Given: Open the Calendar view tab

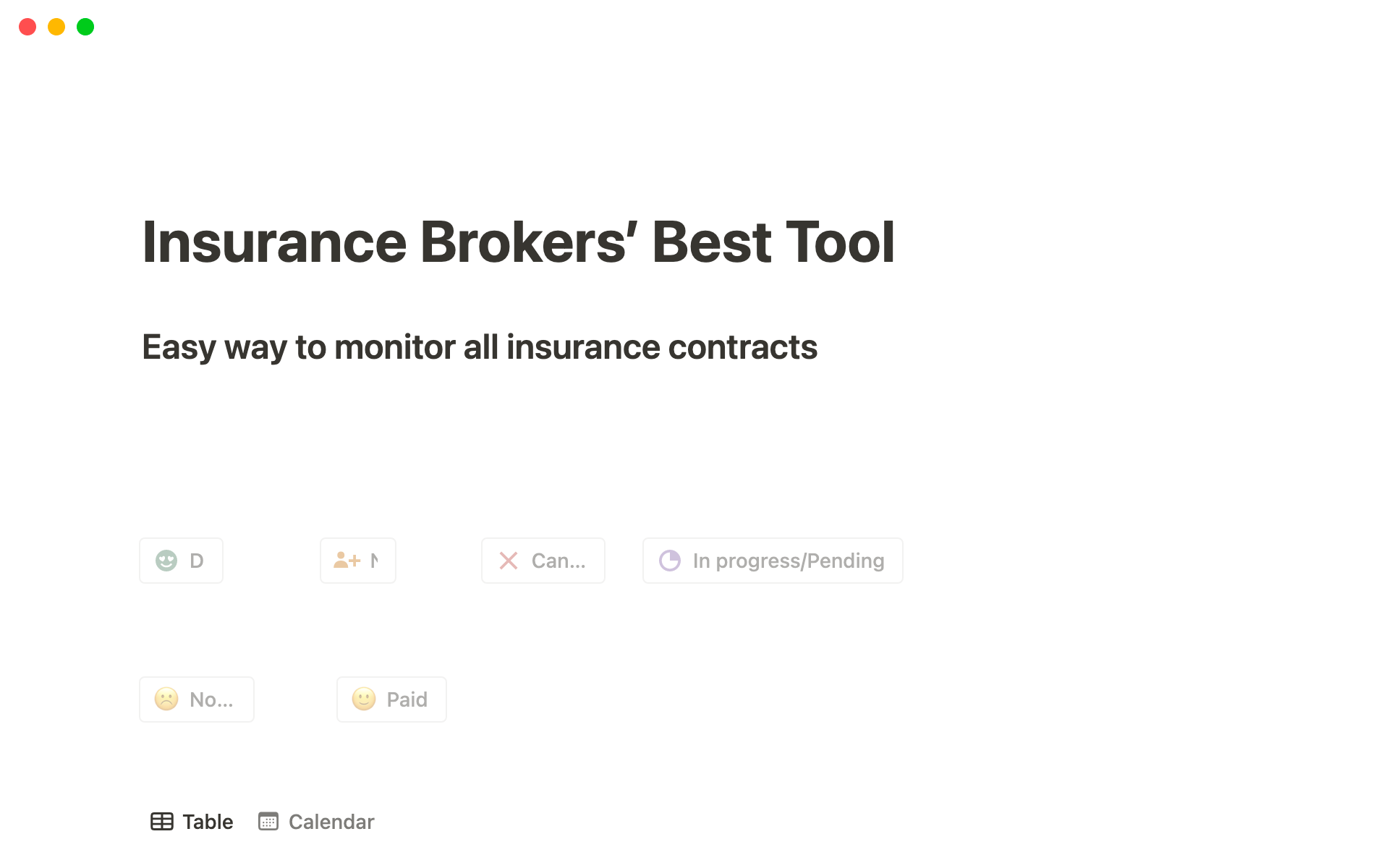Looking at the screenshot, I should [331, 822].
